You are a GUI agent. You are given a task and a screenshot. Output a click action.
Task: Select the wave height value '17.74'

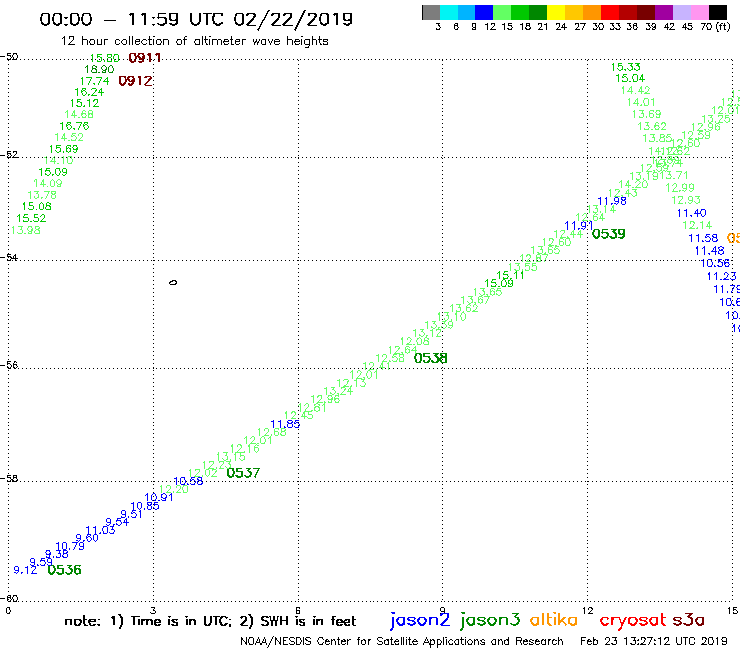pos(94,81)
